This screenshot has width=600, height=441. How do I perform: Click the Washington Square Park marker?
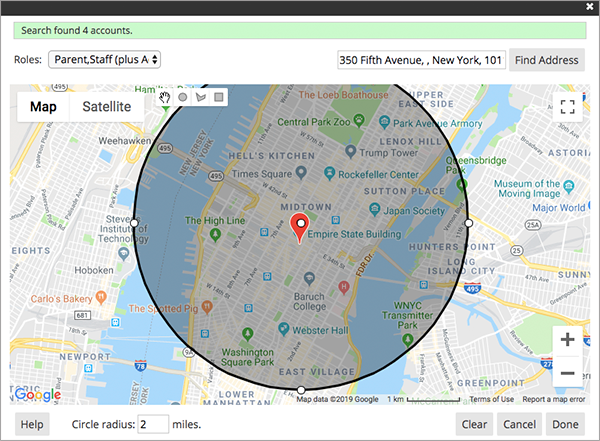pyautogui.click(x=248, y=334)
